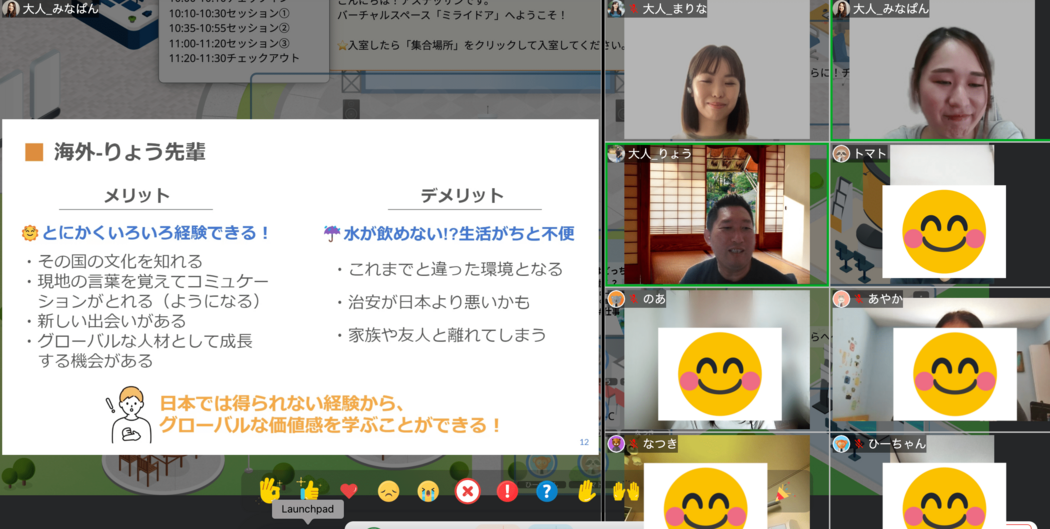The height and width of the screenshot is (529, 1050).
Task: Send the two raised hands reaction
Action: click(x=626, y=491)
